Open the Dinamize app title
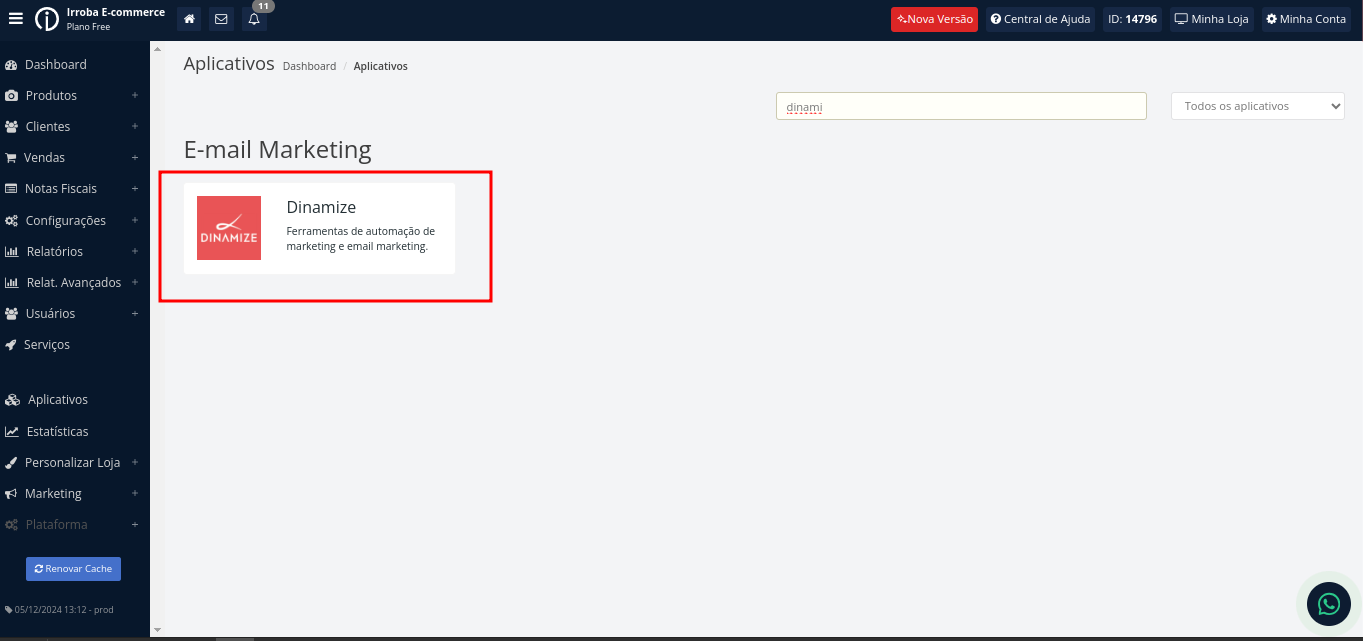1363x641 pixels. coord(321,207)
